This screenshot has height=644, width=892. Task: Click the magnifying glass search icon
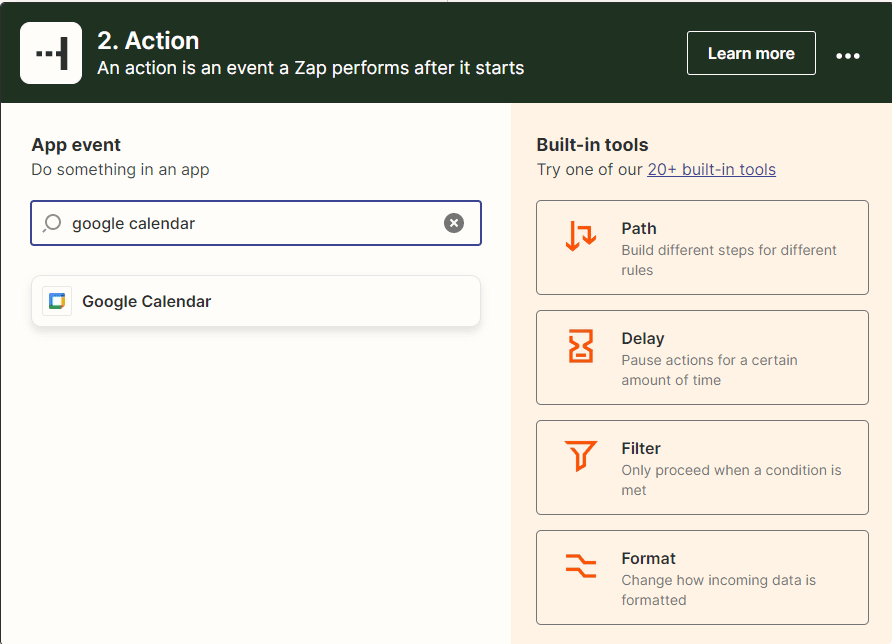(52, 223)
